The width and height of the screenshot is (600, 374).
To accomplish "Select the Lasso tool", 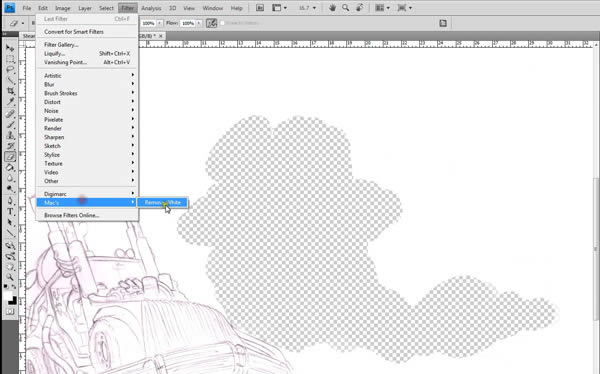I will tap(10, 70).
